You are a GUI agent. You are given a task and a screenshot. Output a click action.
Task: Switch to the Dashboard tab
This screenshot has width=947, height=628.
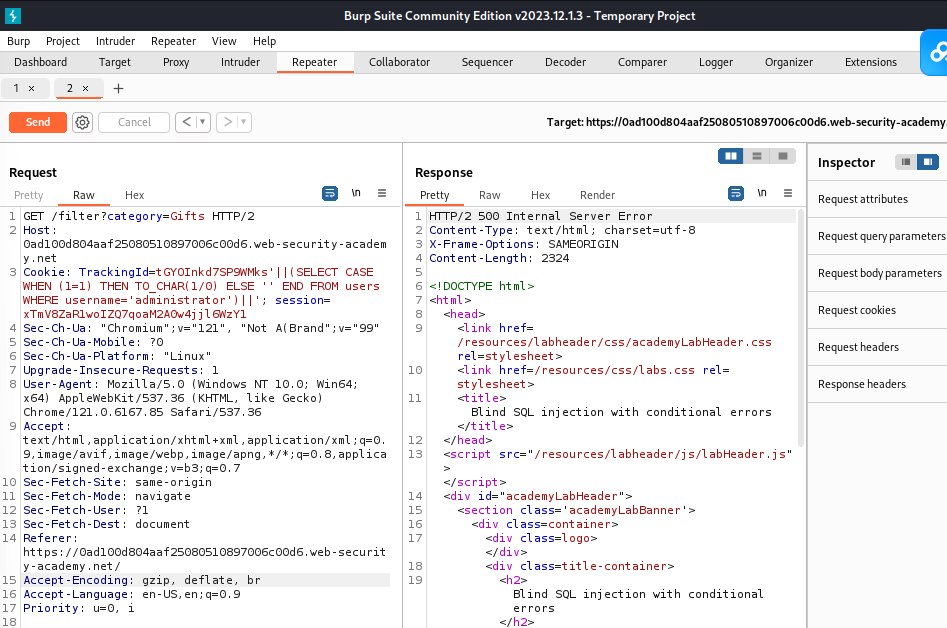tap(40, 62)
